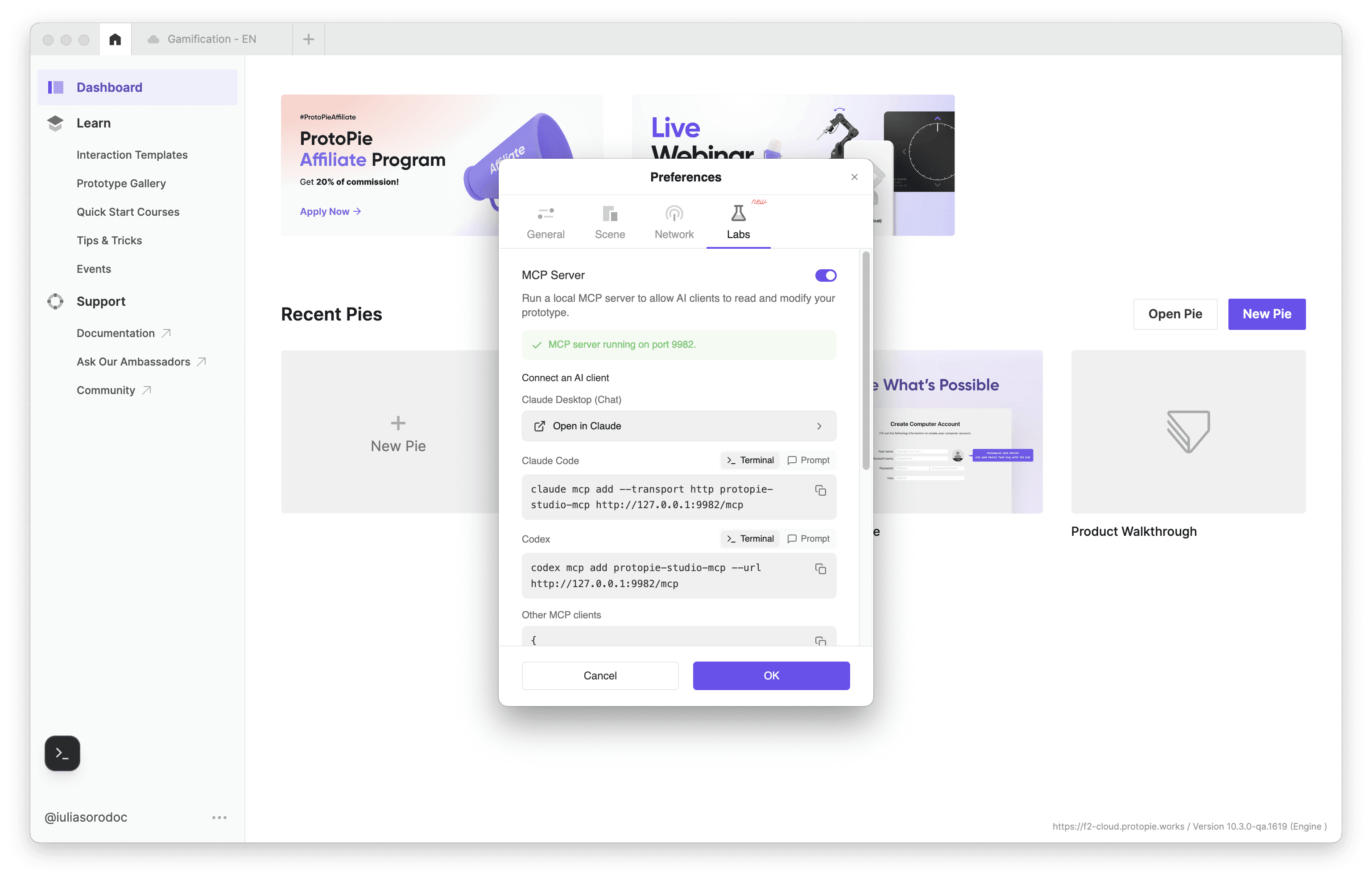This screenshot has width=1372, height=880.
Task: Select Prompt mode for Claude Code
Action: [x=808, y=460]
